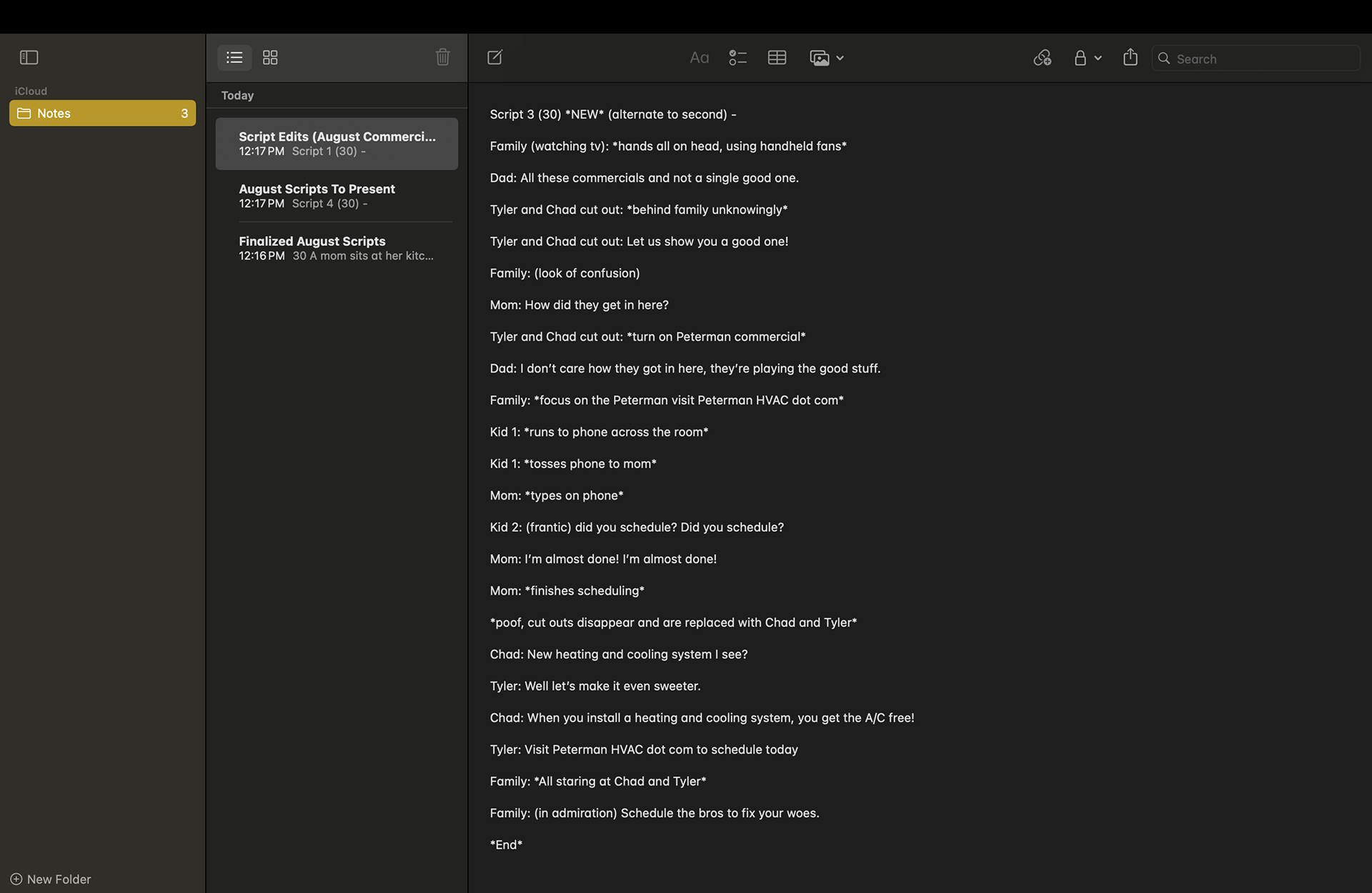The image size is (1372, 893).
Task: Click 'Family: *focus on the Peterman visit' line
Action: 666,400
